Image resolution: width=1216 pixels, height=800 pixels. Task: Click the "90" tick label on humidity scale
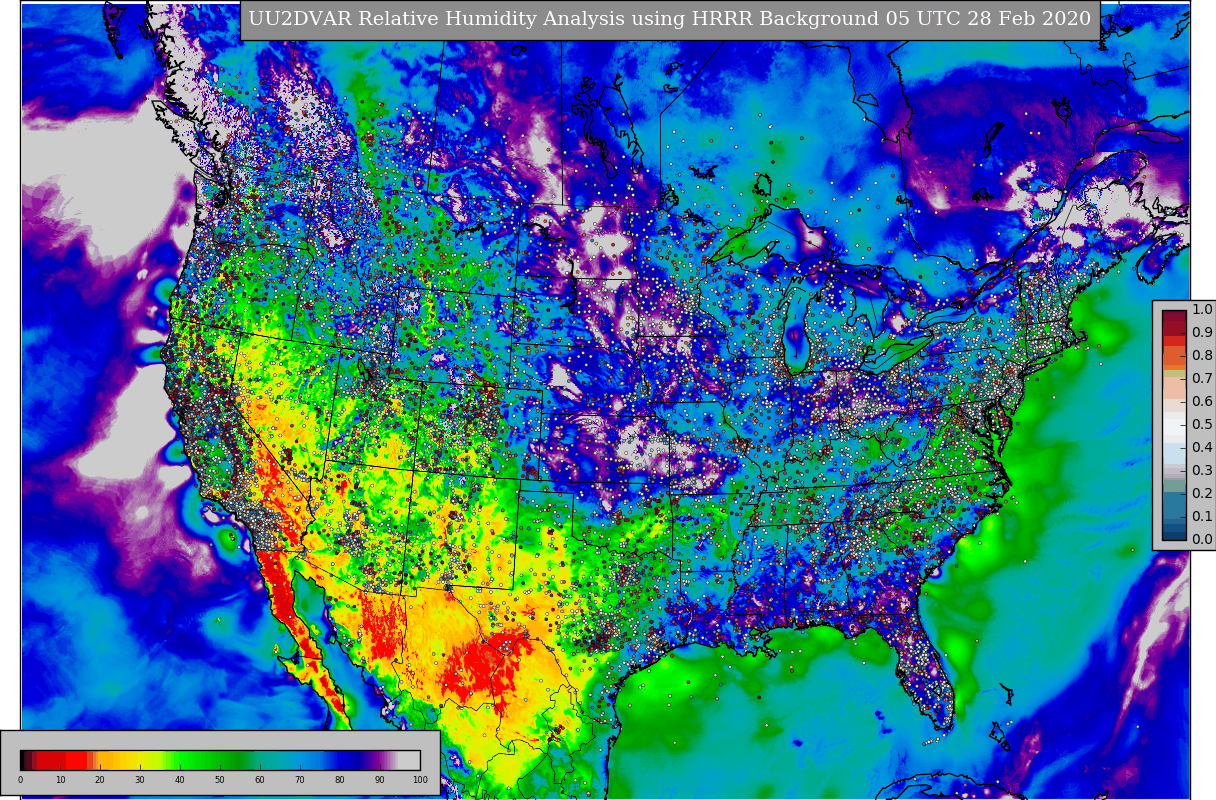pos(380,780)
